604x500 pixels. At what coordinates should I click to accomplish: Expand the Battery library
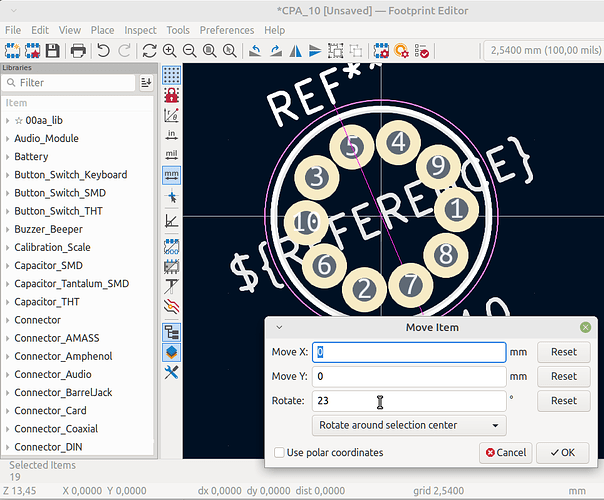(x=7, y=157)
